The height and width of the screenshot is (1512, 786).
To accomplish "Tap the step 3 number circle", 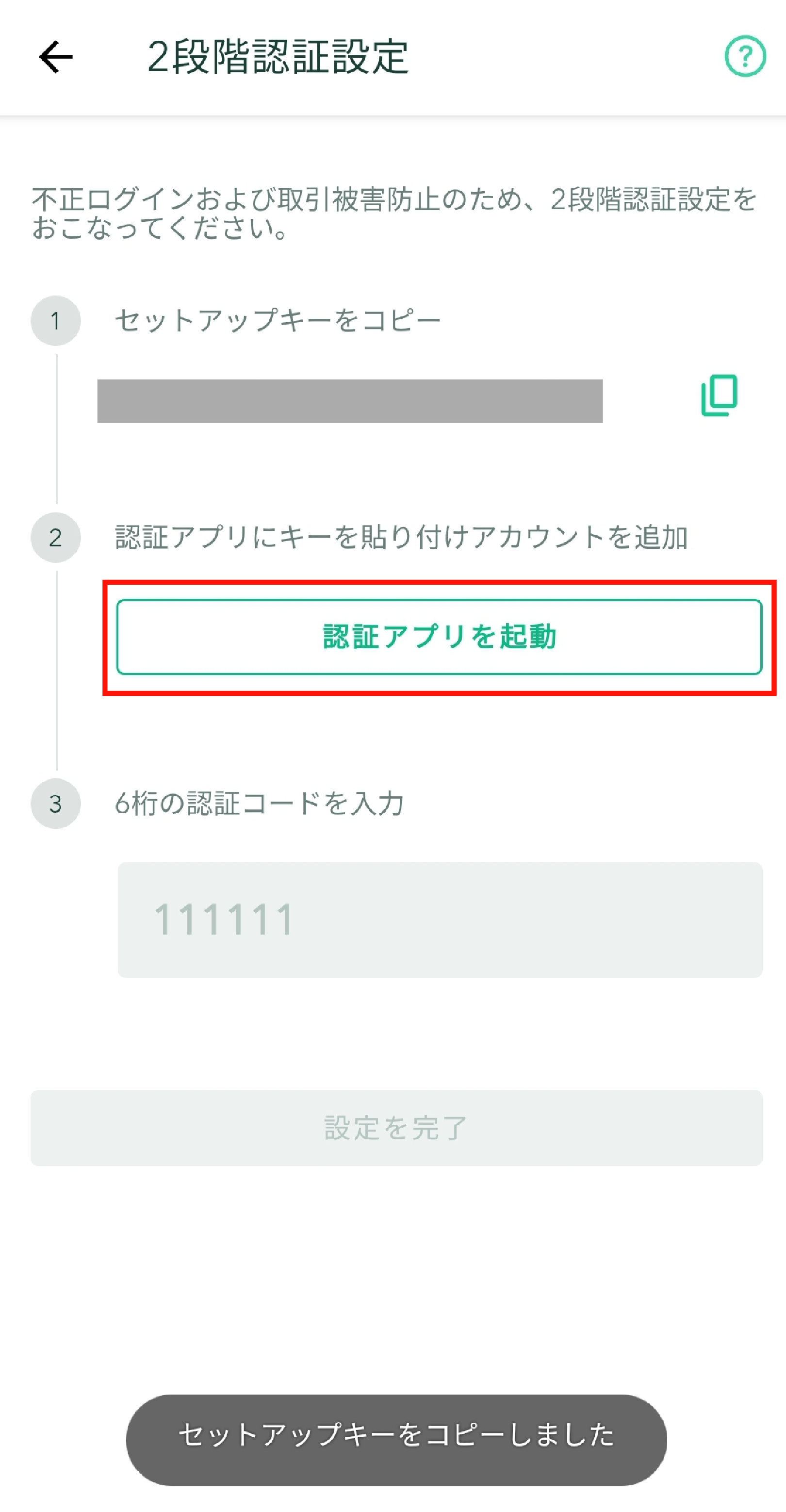I will coord(56,804).
